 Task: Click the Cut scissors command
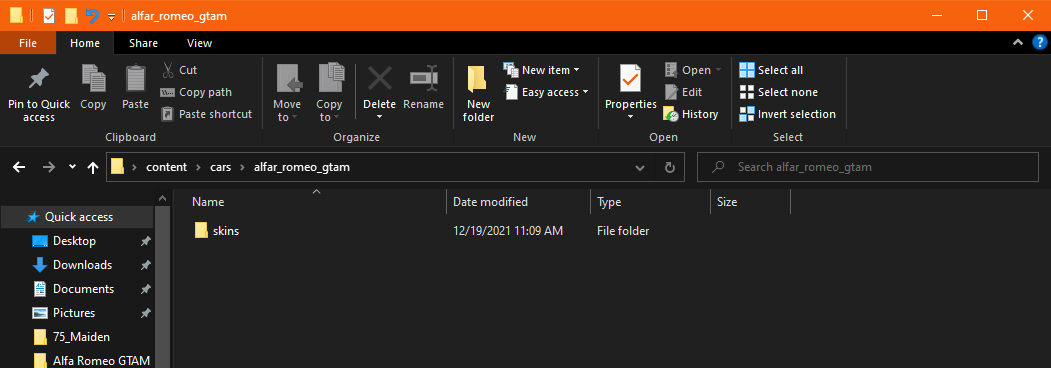pyautogui.click(x=180, y=70)
